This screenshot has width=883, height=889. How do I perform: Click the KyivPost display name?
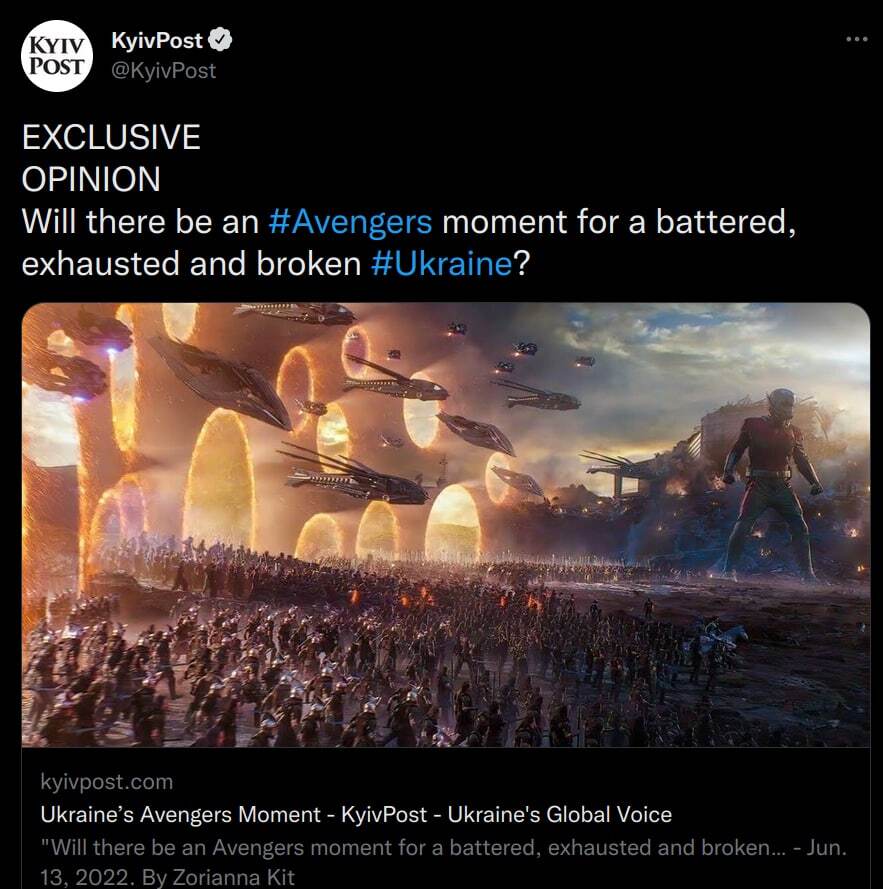[x=157, y=41]
